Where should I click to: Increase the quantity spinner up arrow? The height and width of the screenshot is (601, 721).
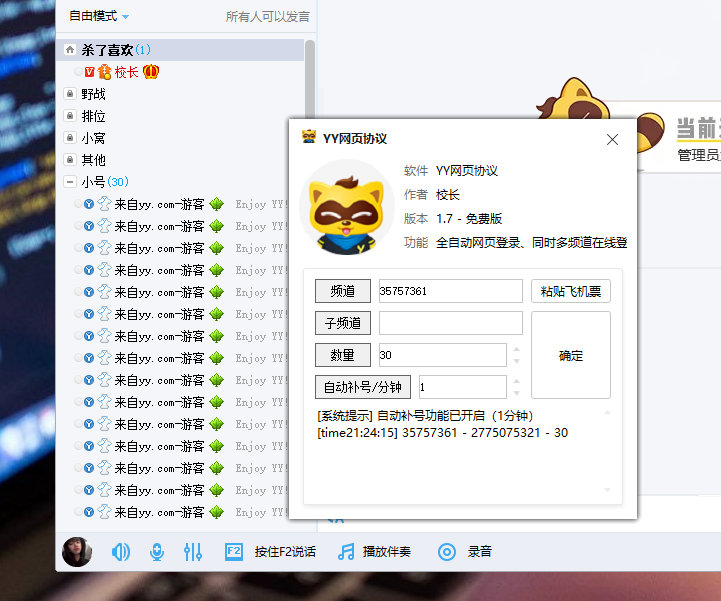pos(516,349)
